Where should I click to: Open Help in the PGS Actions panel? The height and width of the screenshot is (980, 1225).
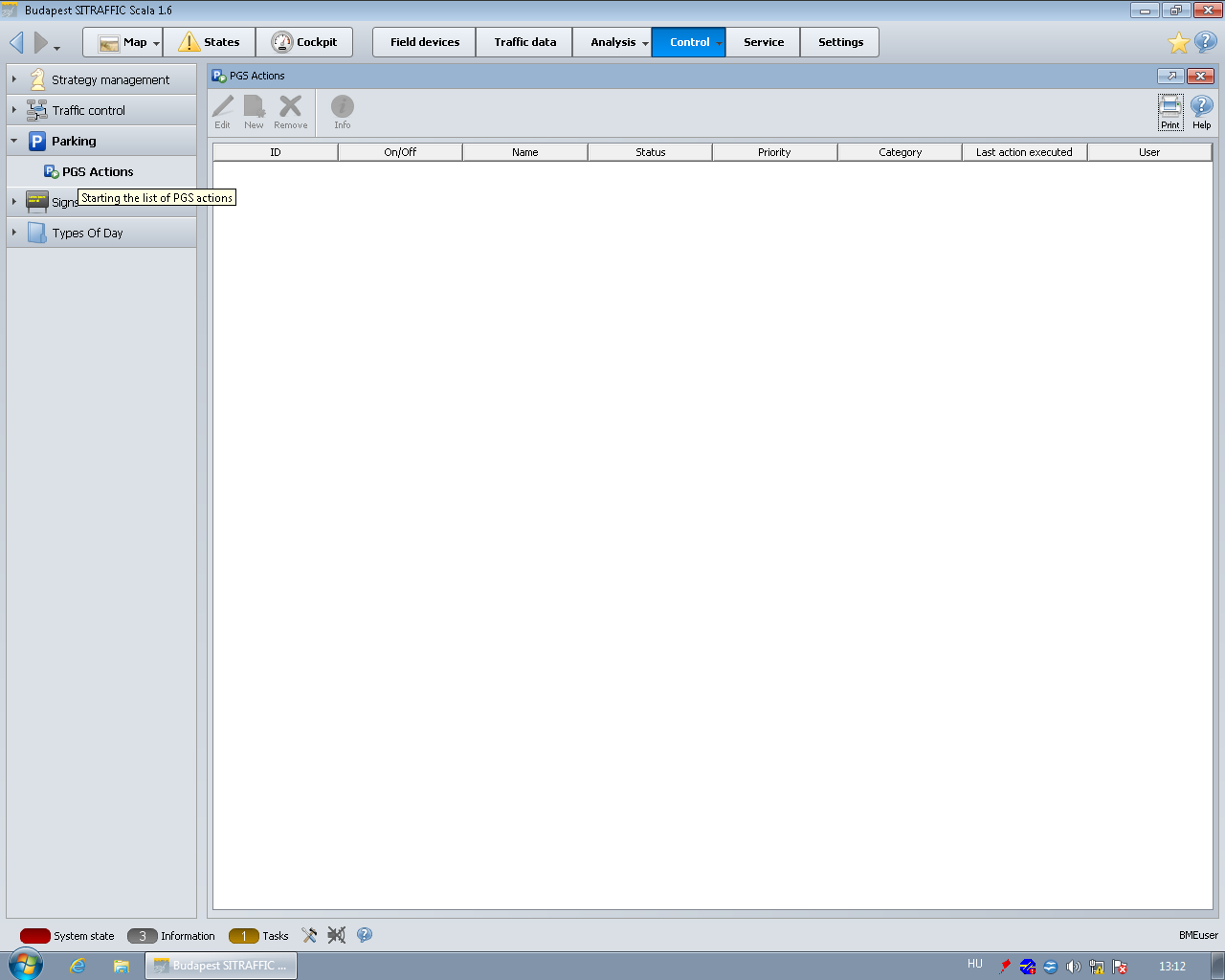click(x=1202, y=111)
